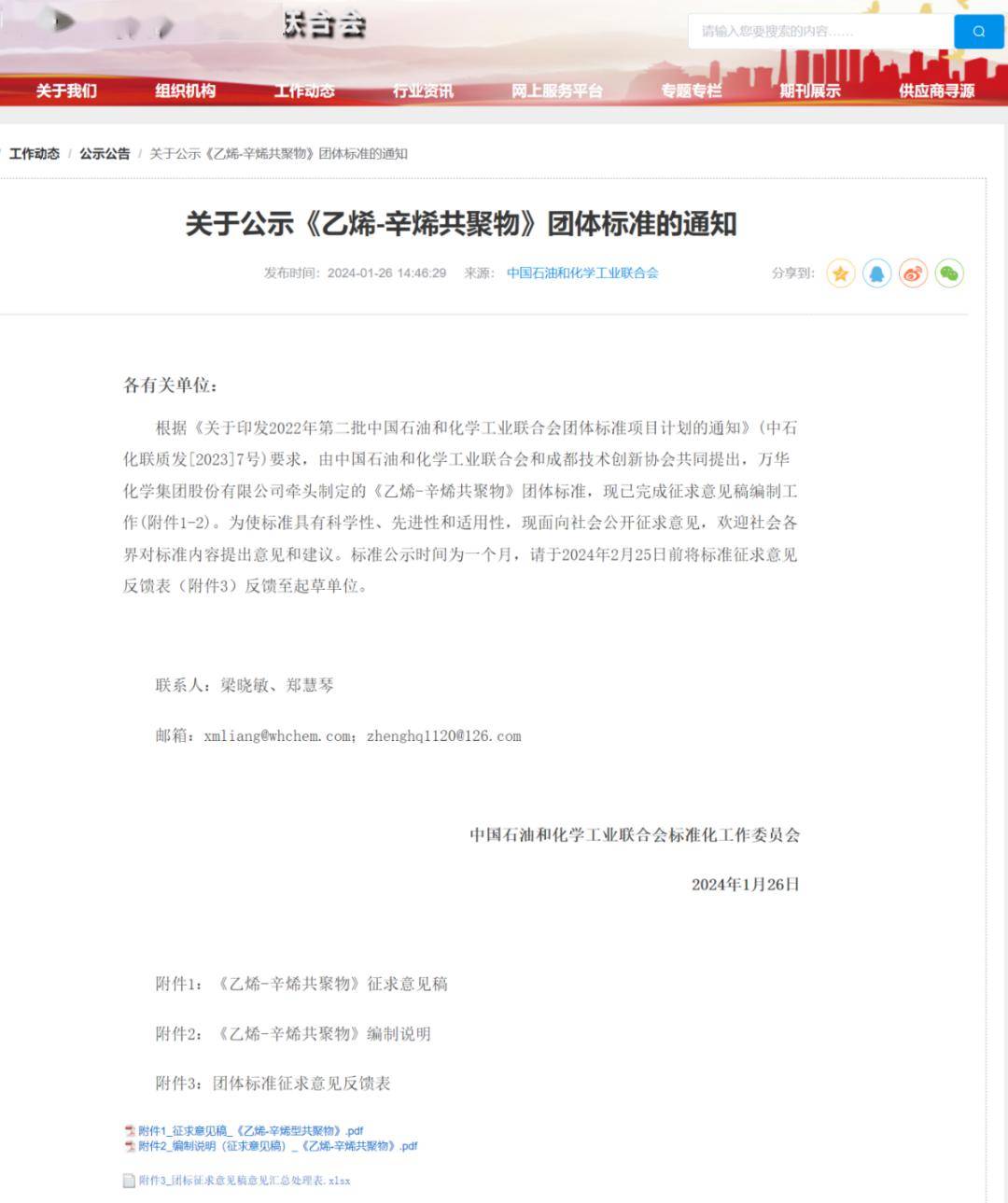
Task: Click PDF icon beside 附件2 file
Action: point(130,1146)
